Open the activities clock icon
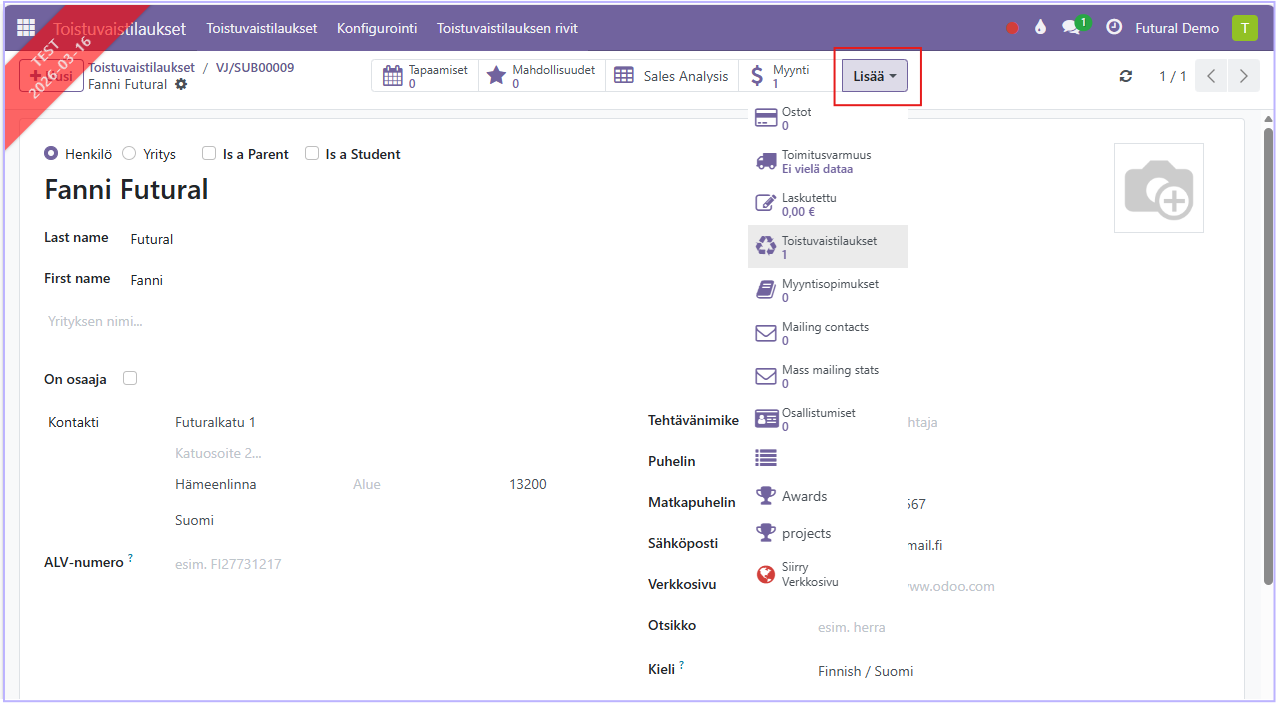This screenshot has width=1276, height=703. [1114, 28]
